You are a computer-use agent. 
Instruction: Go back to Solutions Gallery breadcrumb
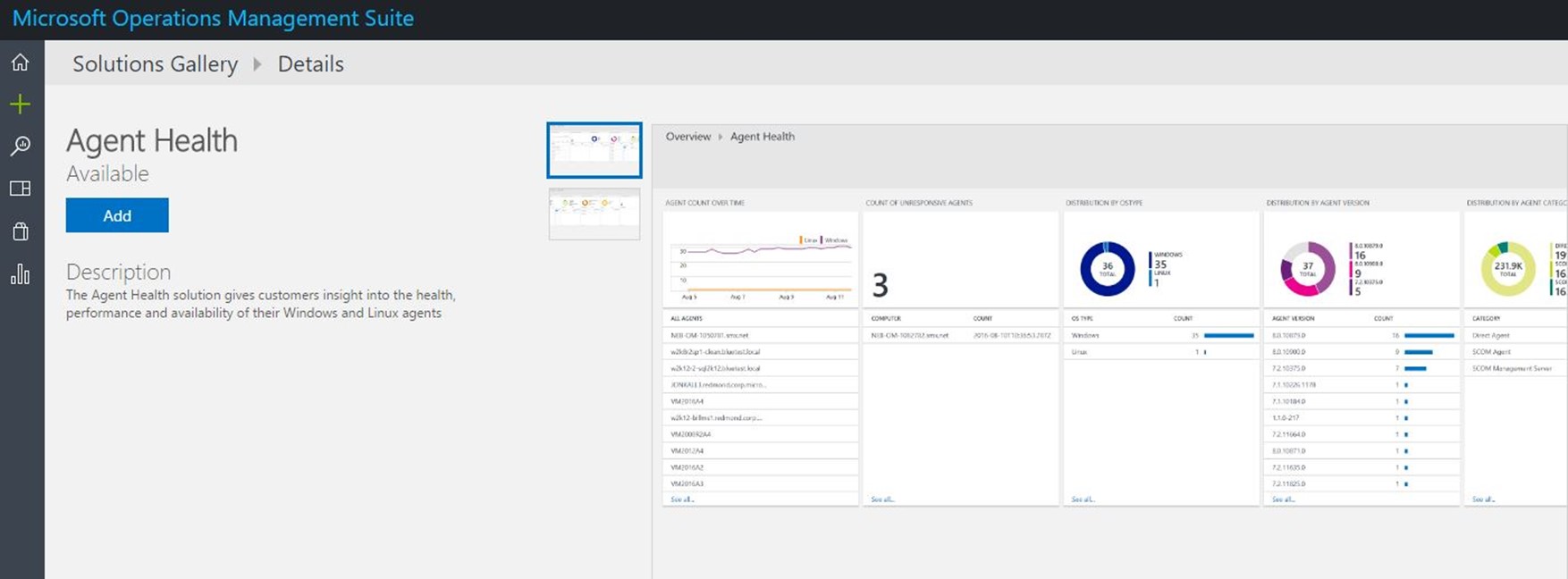point(155,64)
